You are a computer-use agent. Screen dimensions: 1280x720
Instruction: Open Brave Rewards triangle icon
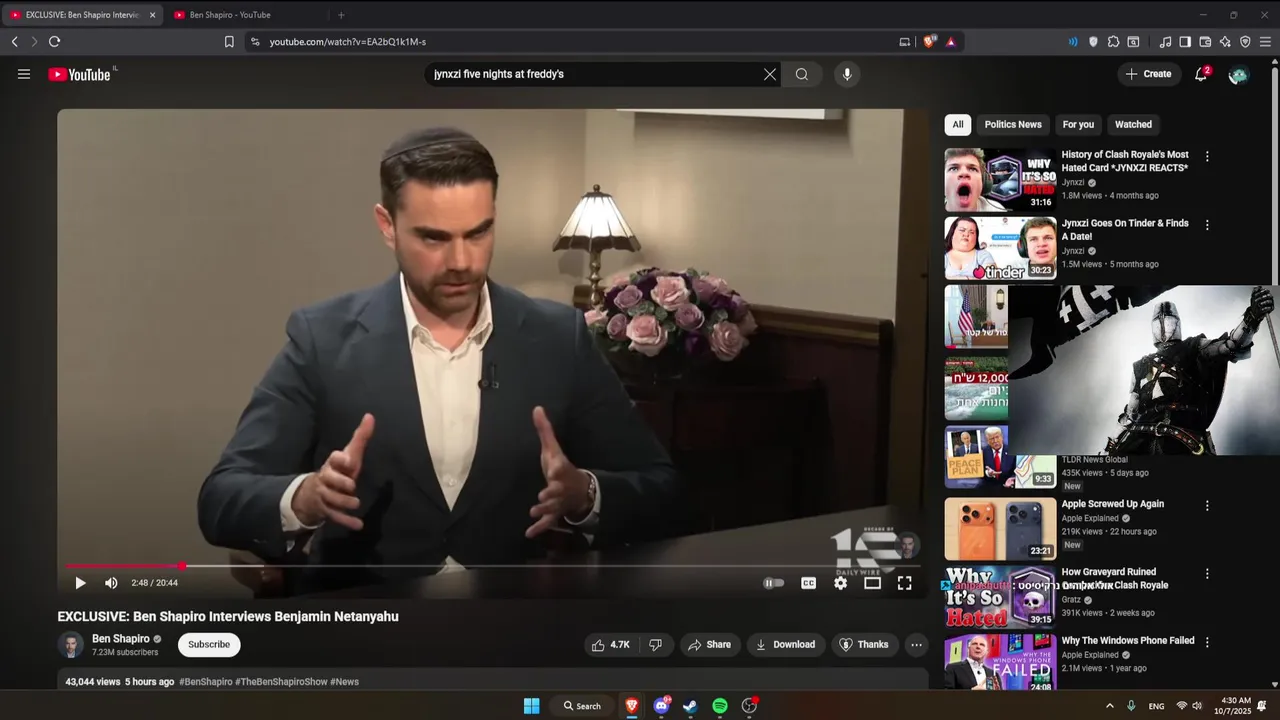(x=950, y=42)
